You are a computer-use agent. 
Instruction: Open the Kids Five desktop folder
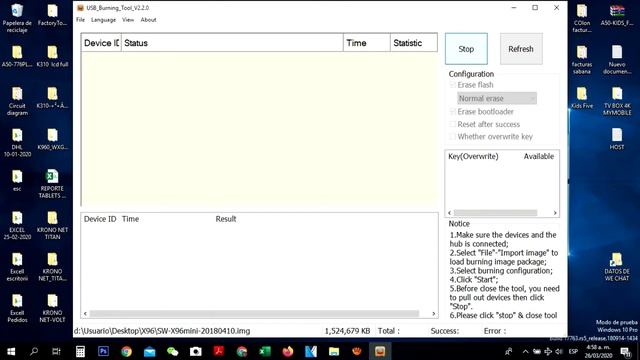coord(582,98)
